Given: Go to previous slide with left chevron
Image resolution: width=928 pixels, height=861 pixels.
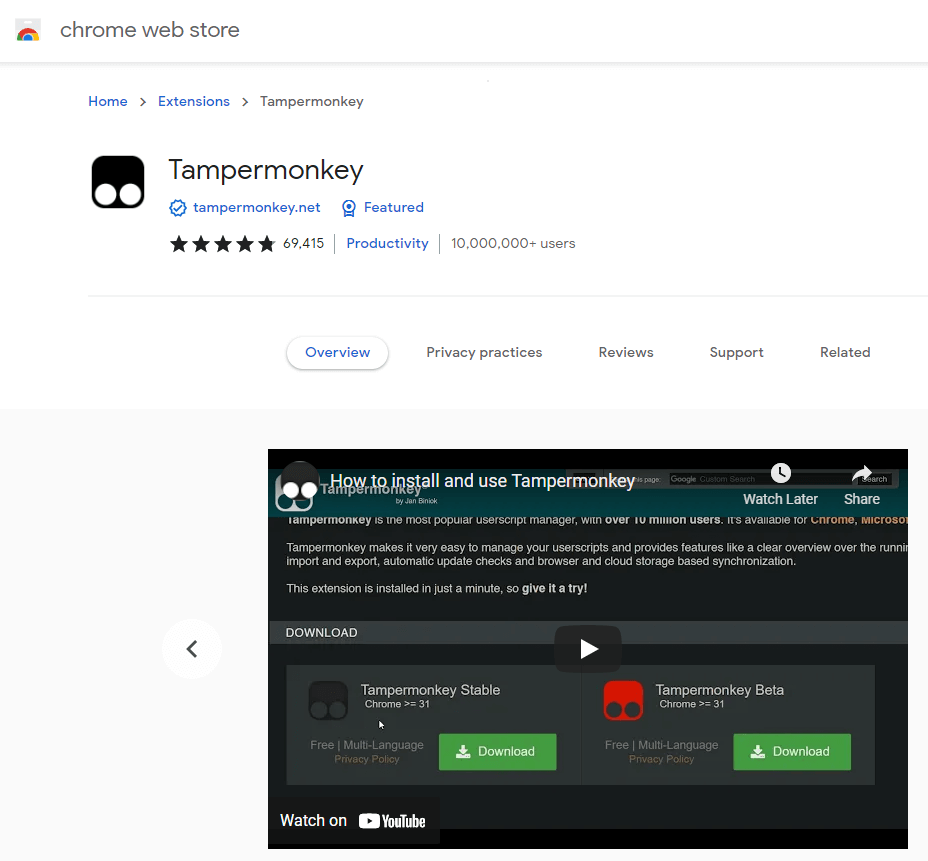Looking at the screenshot, I should pyautogui.click(x=192, y=649).
